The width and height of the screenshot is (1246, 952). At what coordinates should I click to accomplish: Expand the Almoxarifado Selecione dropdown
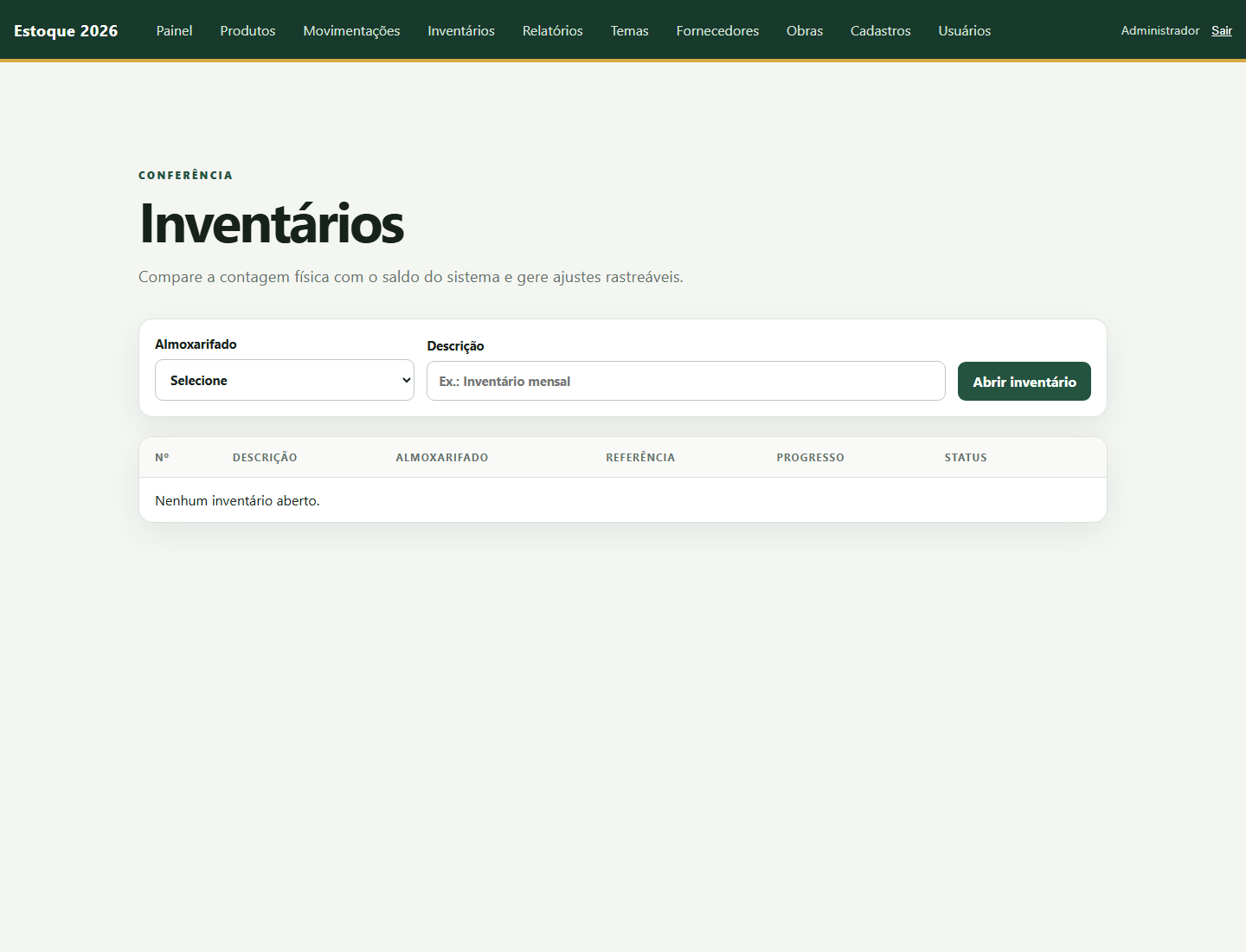(285, 380)
